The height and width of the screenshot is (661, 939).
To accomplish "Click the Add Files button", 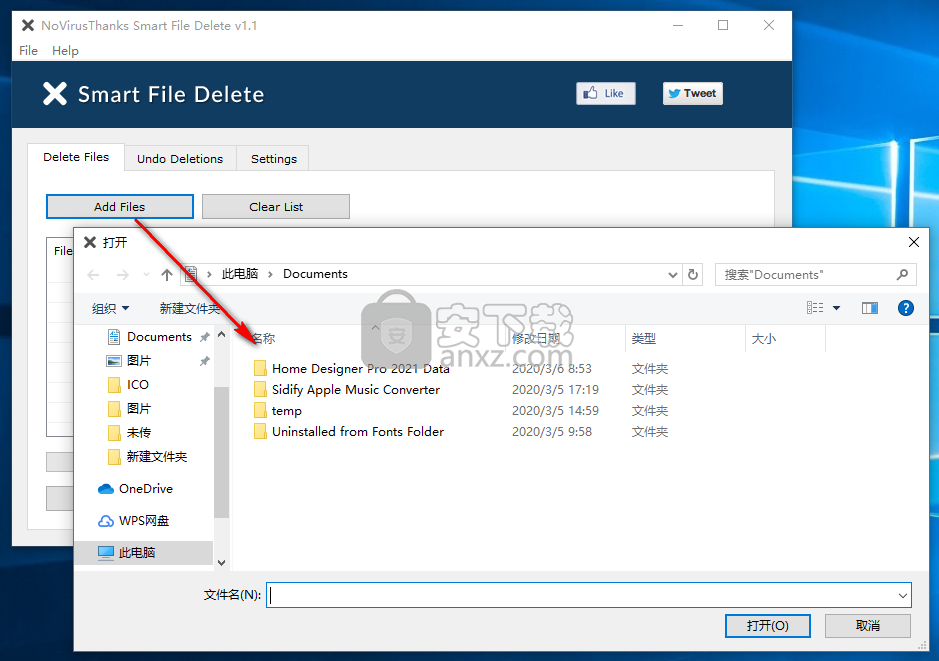I will coord(120,207).
